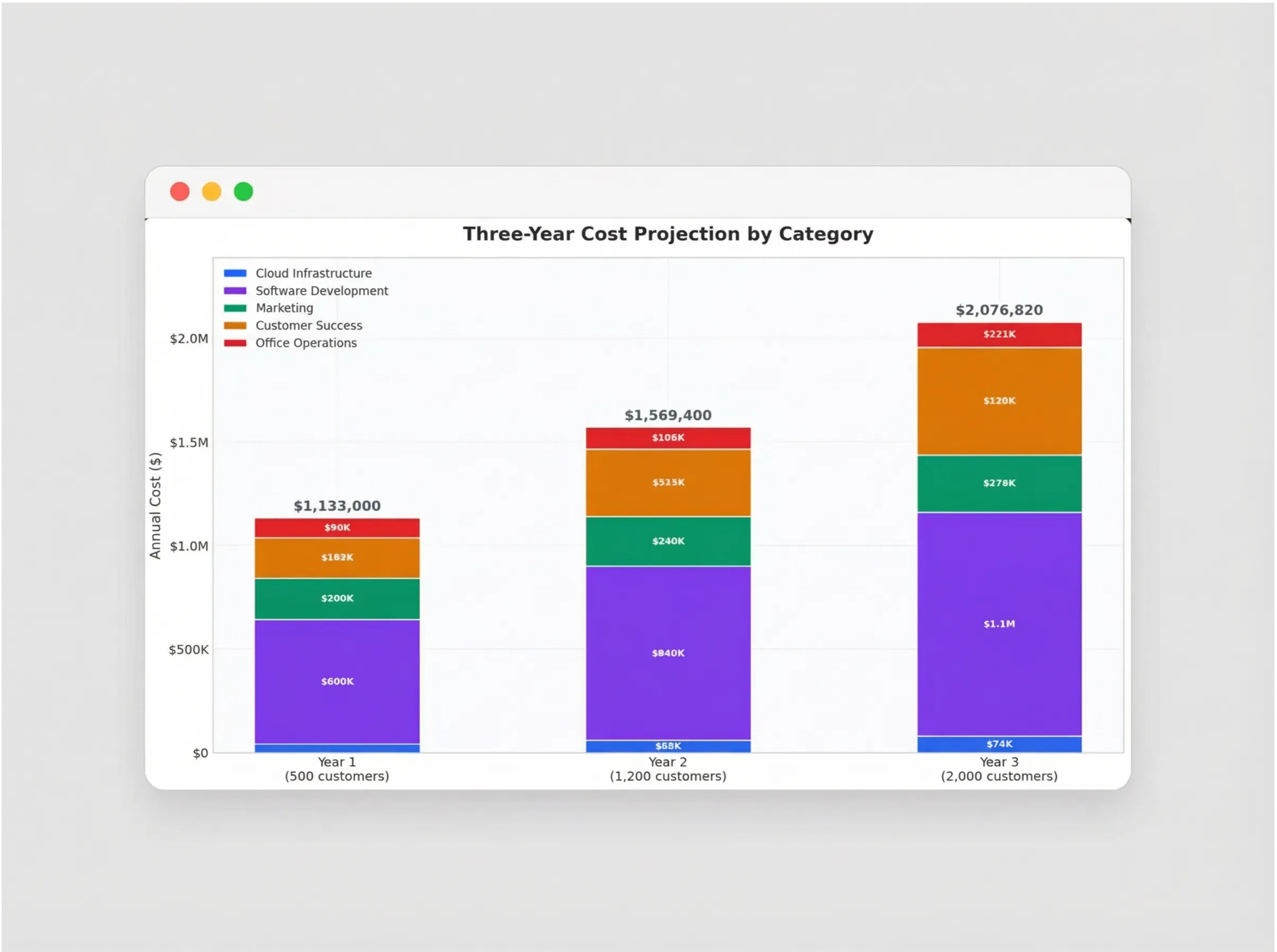Click the green maximize window button
This screenshot has width=1277, height=952.
(243, 191)
